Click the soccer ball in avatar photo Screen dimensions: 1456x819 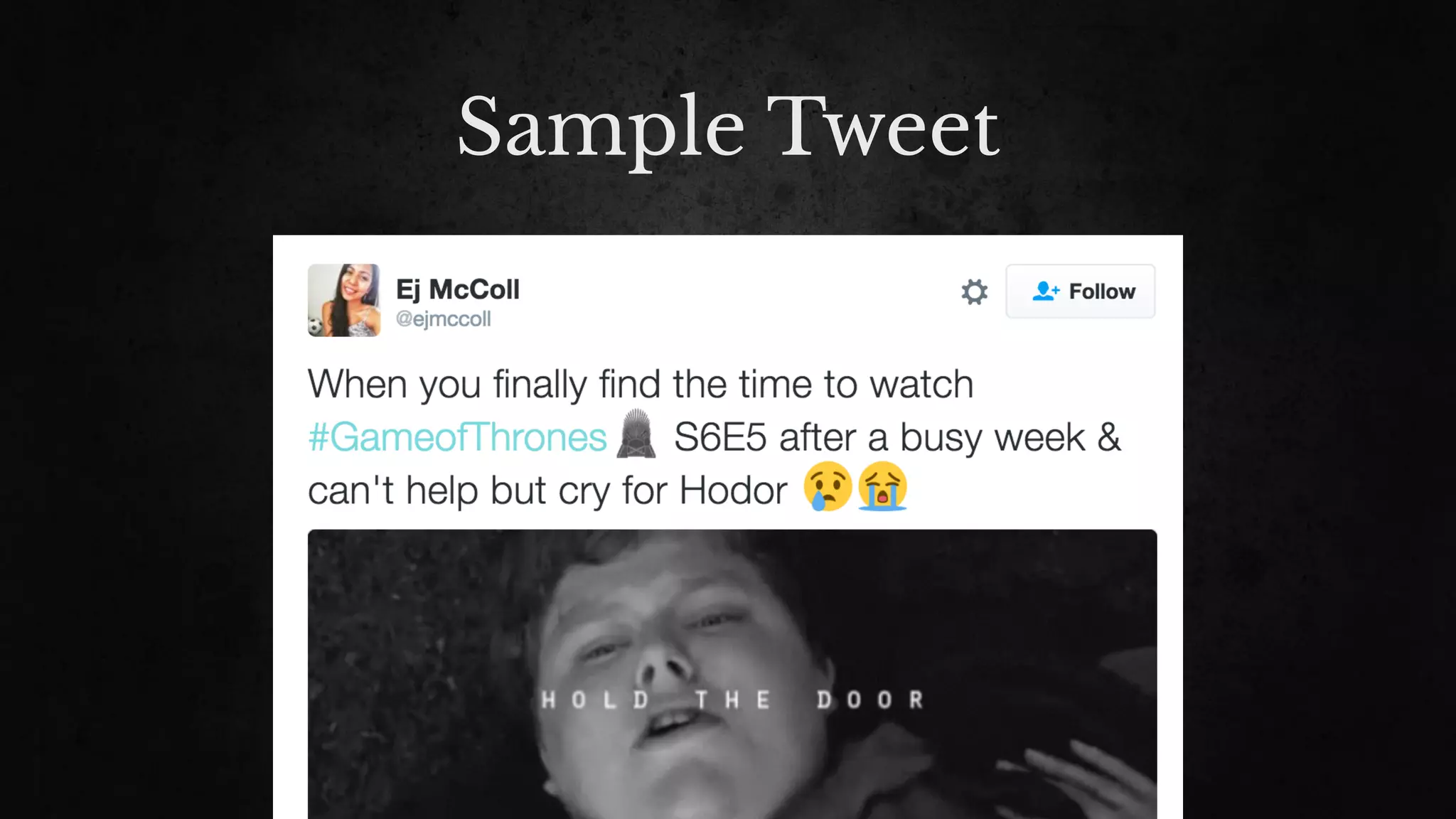click(316, 327)
